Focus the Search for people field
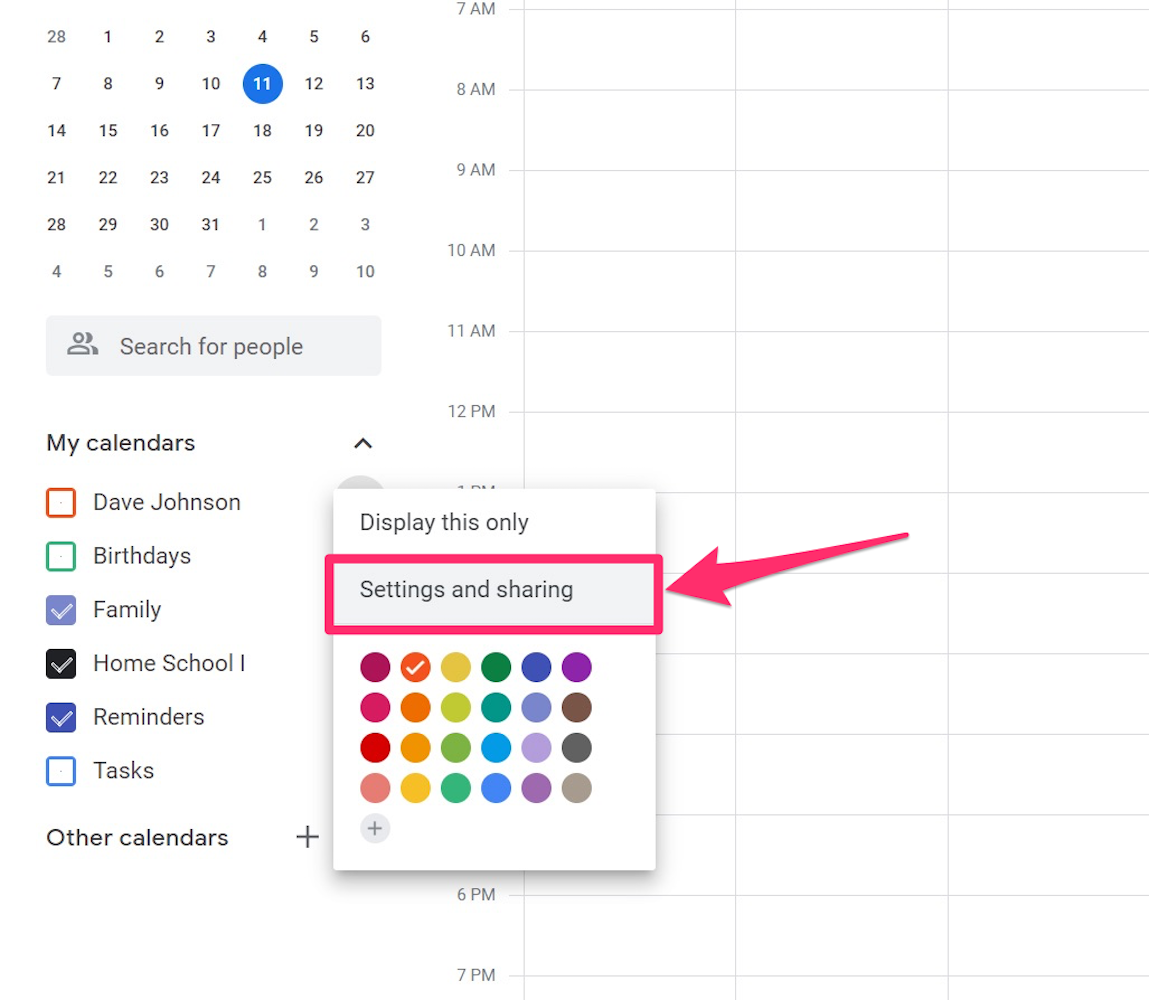 pyautogui.click(x=213, y=346)
